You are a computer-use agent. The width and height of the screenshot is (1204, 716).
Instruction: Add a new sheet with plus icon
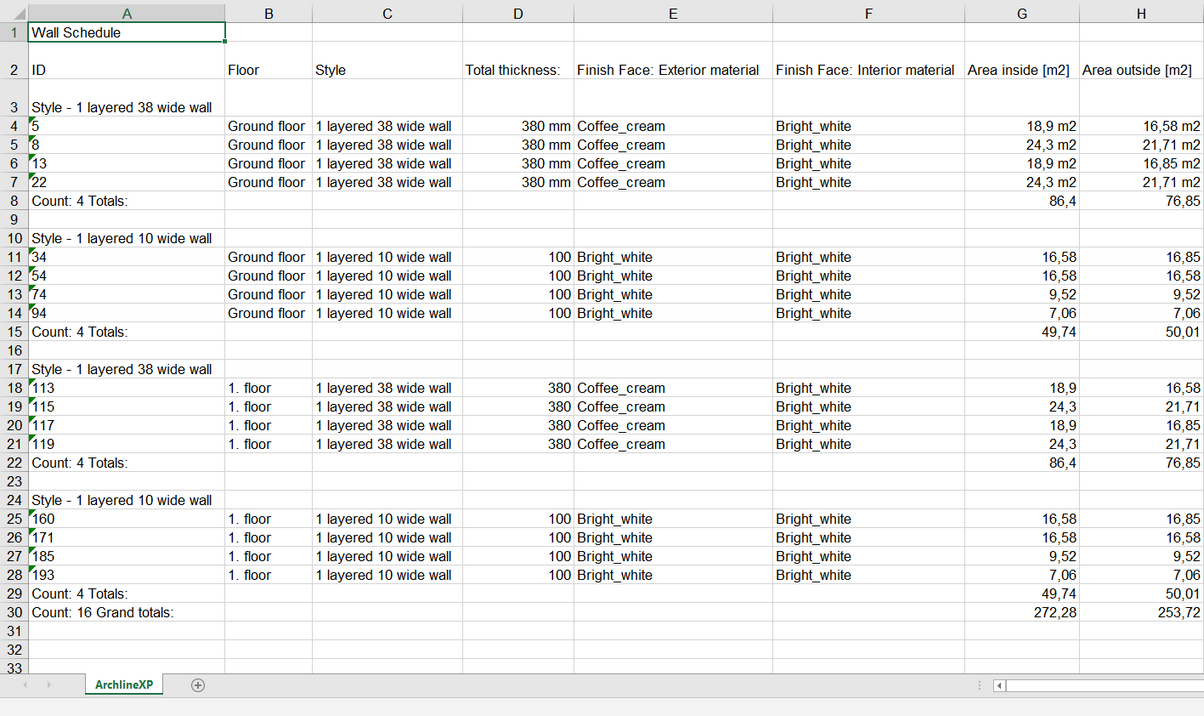pyautogui.click(x=198, y=685)
